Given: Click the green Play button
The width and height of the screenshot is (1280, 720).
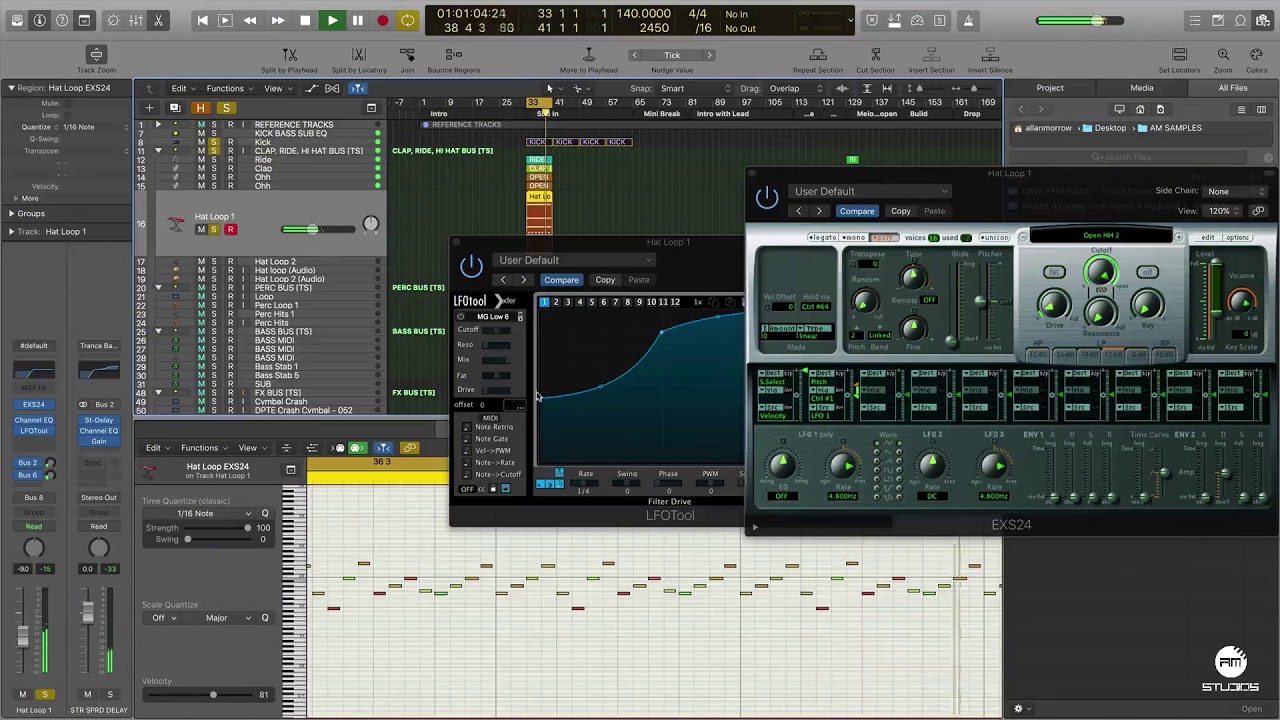Looking at the screenshot, I should click(x=332, y=20).
